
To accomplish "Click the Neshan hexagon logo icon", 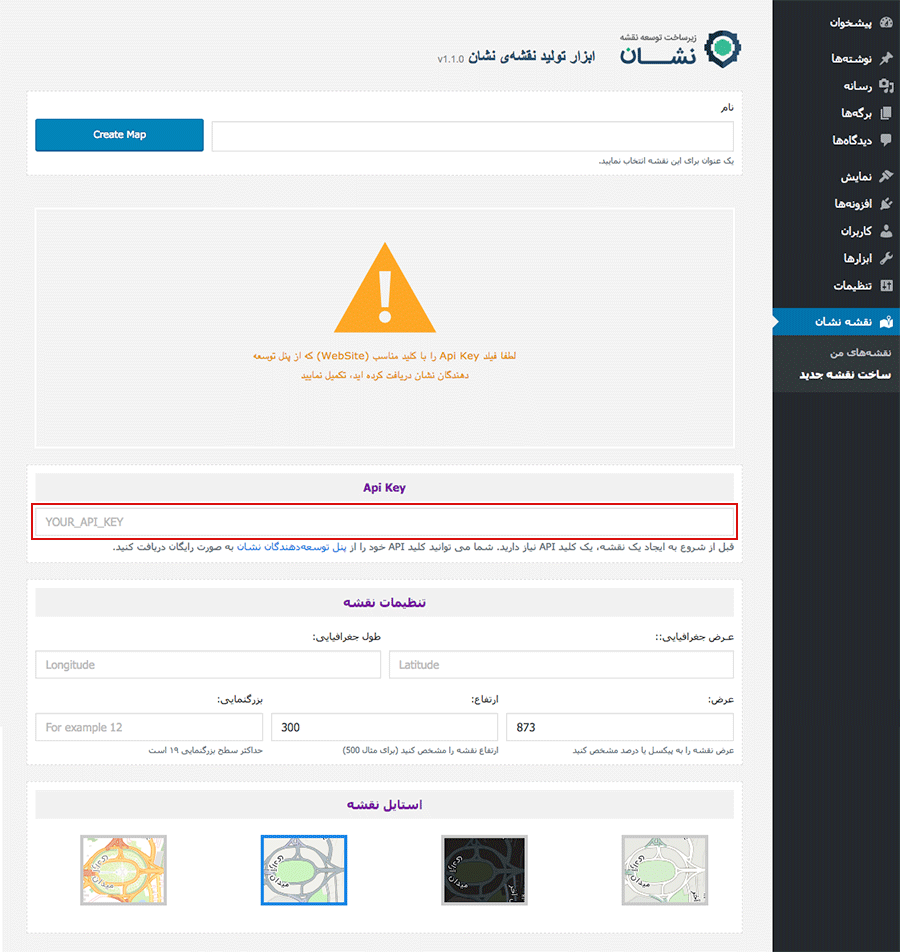I will coord(723,49).
